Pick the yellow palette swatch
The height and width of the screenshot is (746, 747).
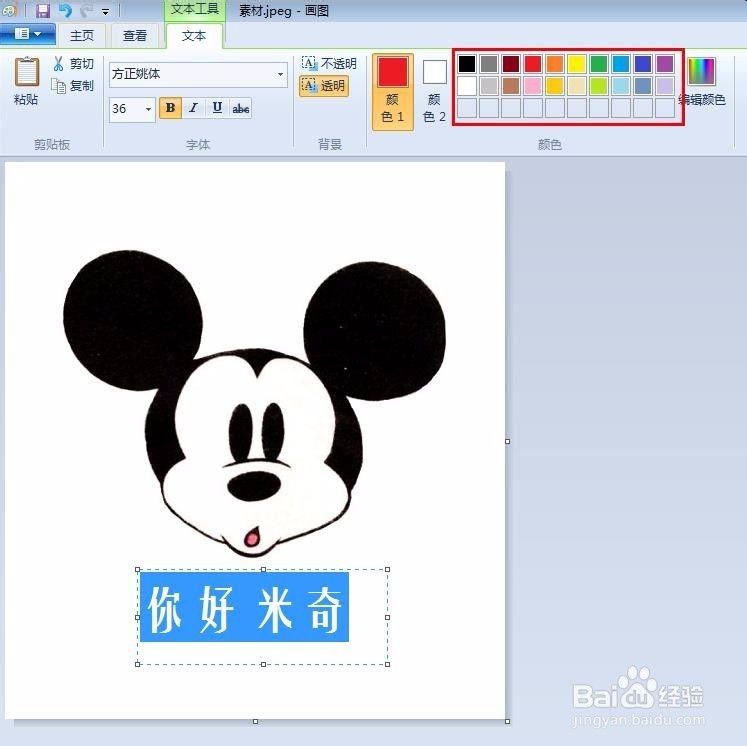(x=576, y=63)
